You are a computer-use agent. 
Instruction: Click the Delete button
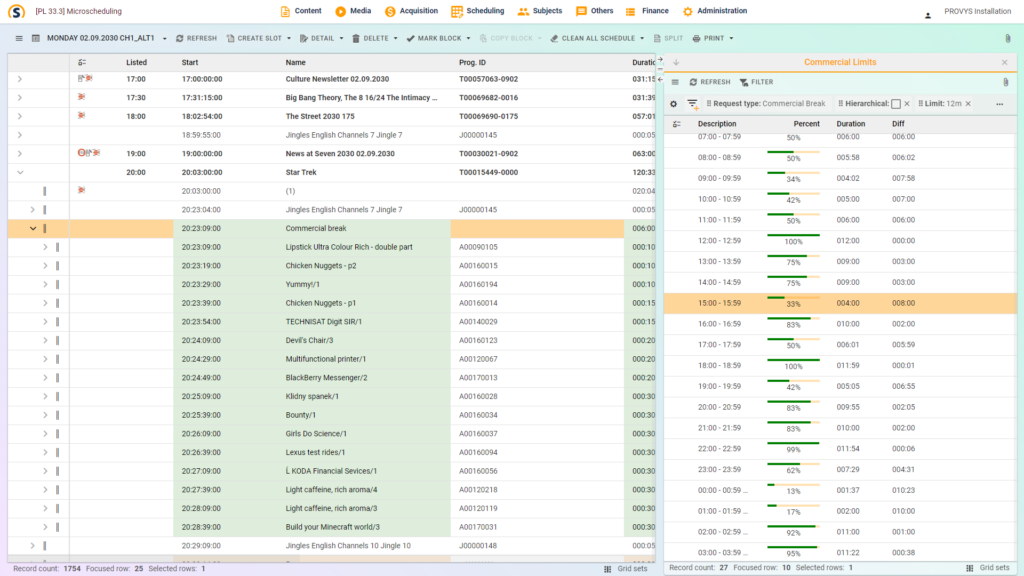pos(370,39)
